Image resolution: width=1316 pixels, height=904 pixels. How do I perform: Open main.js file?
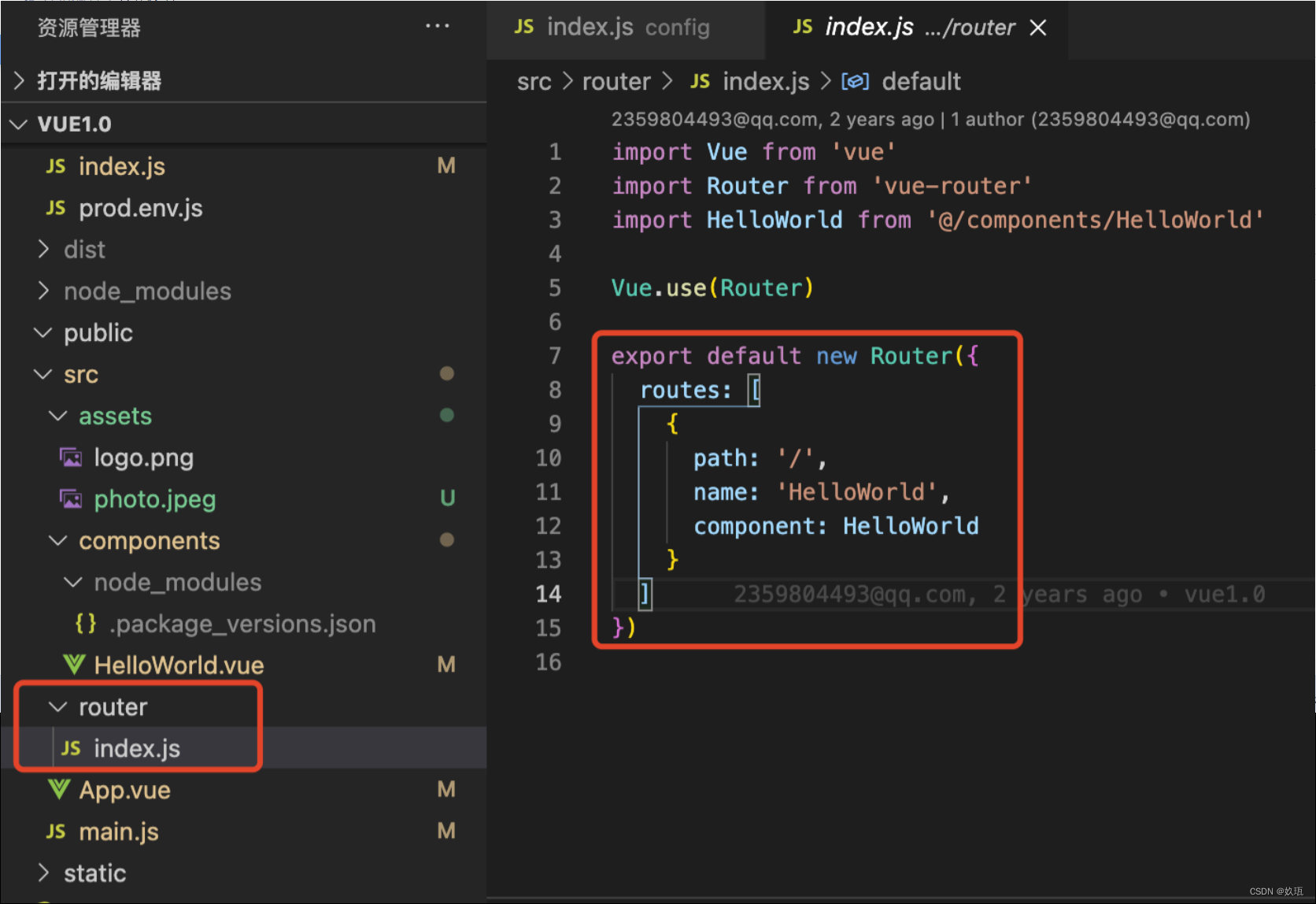tap(244, 832)
